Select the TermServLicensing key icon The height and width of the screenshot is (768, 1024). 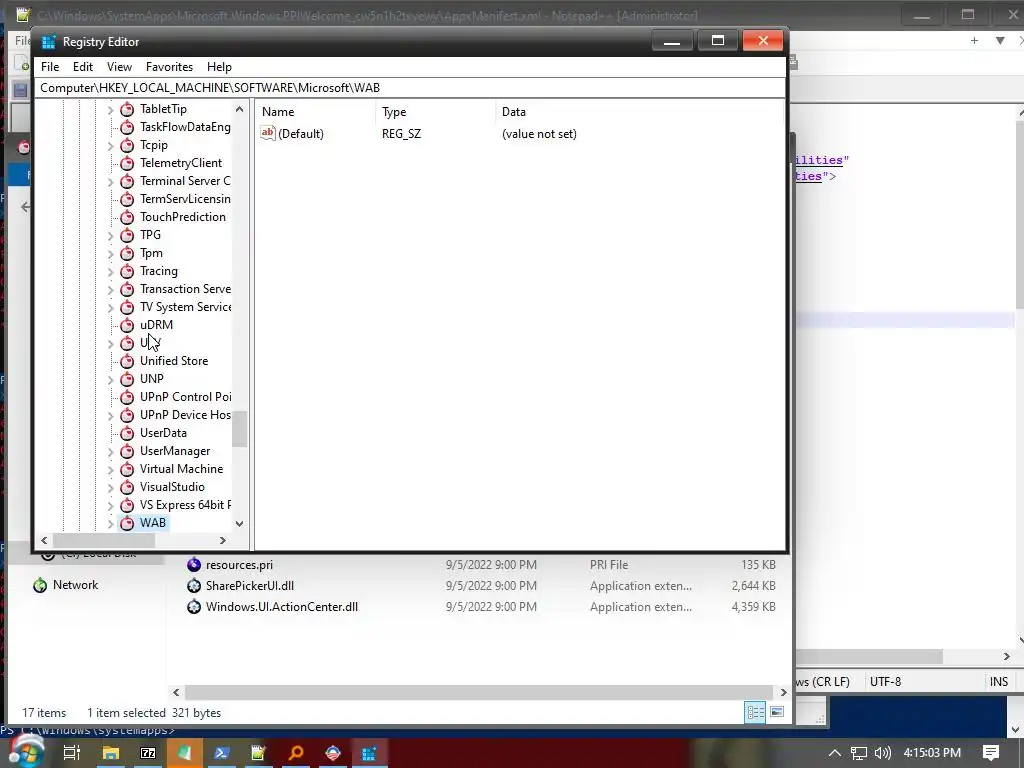127,199
